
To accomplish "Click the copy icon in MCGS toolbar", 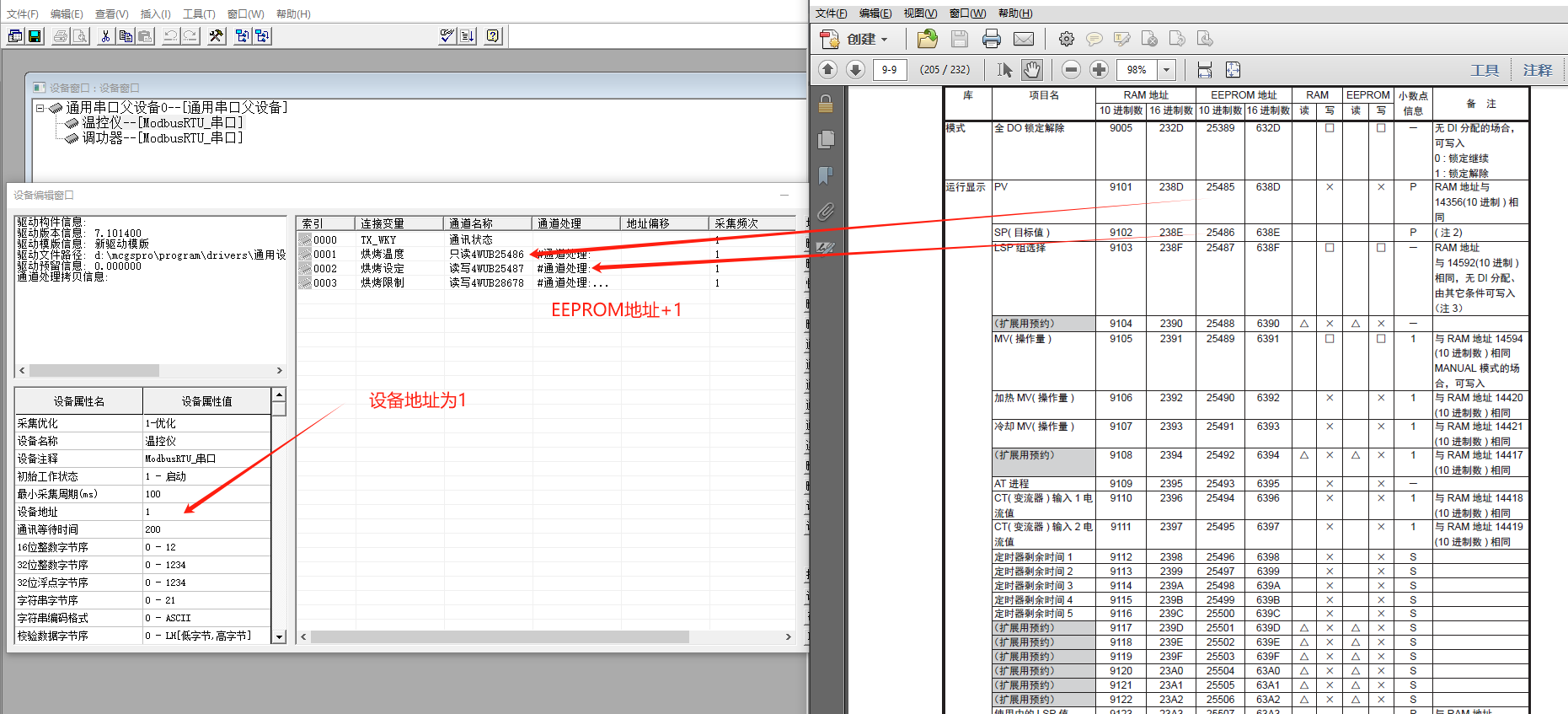I will point(126,36).
